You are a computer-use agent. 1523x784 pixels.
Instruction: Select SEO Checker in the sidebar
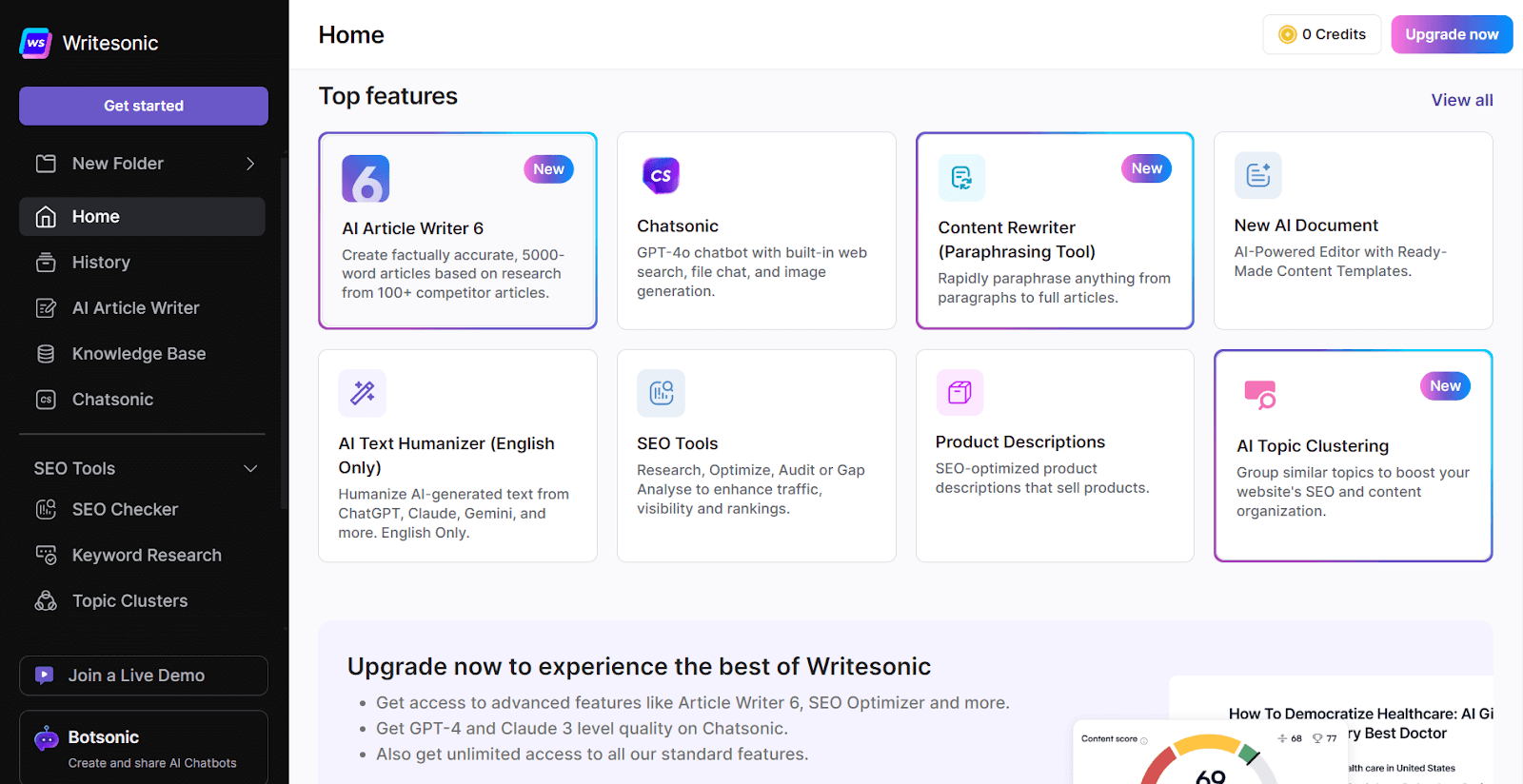coord(142,510)
